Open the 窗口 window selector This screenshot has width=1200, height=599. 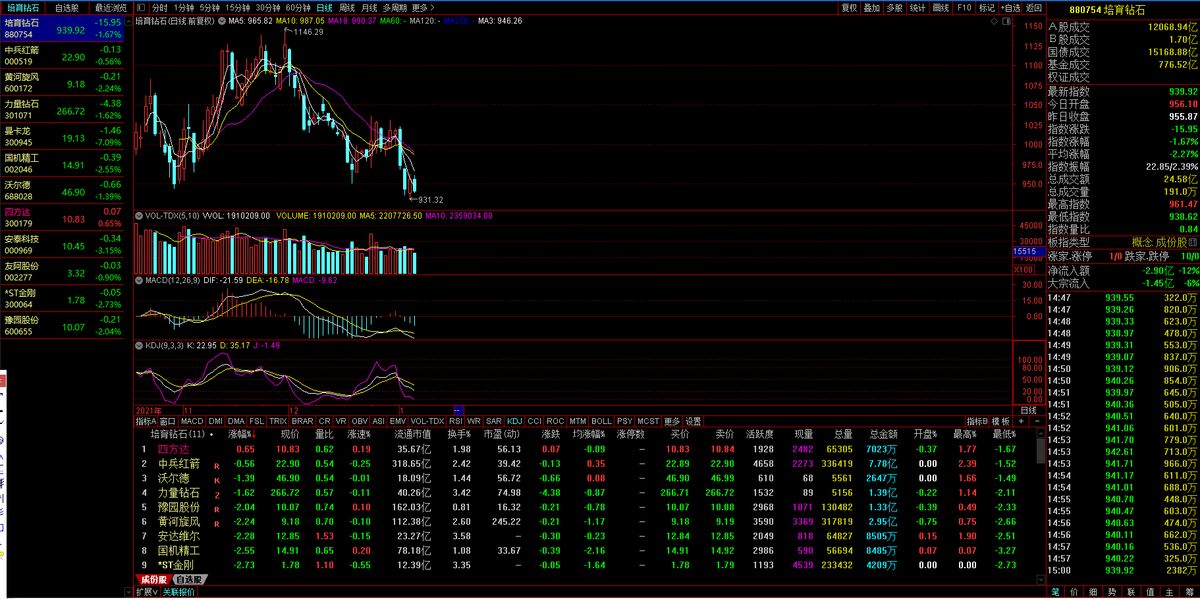point(169,421)
